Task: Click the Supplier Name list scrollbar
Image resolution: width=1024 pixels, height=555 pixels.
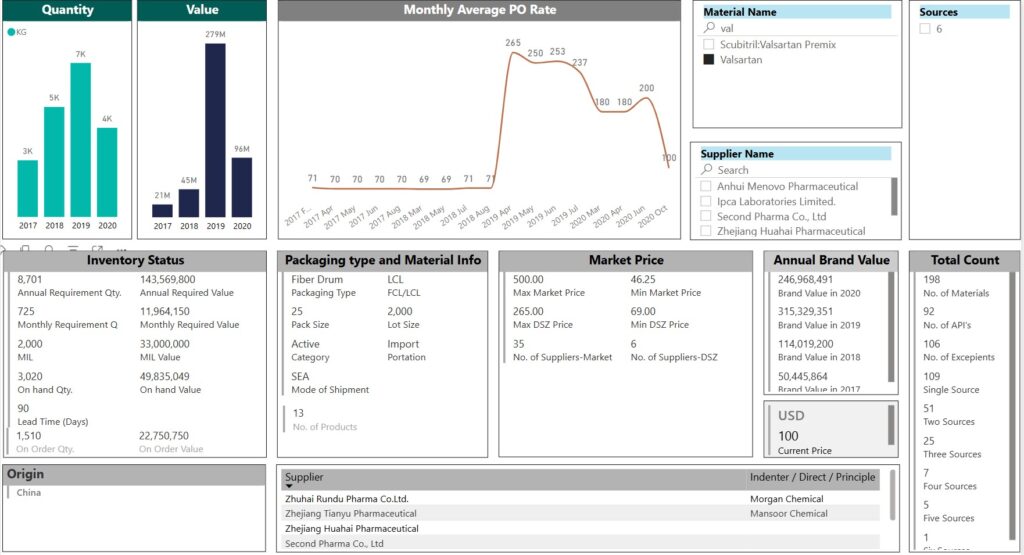Action: pyautogui.click(x=894, y=196)
